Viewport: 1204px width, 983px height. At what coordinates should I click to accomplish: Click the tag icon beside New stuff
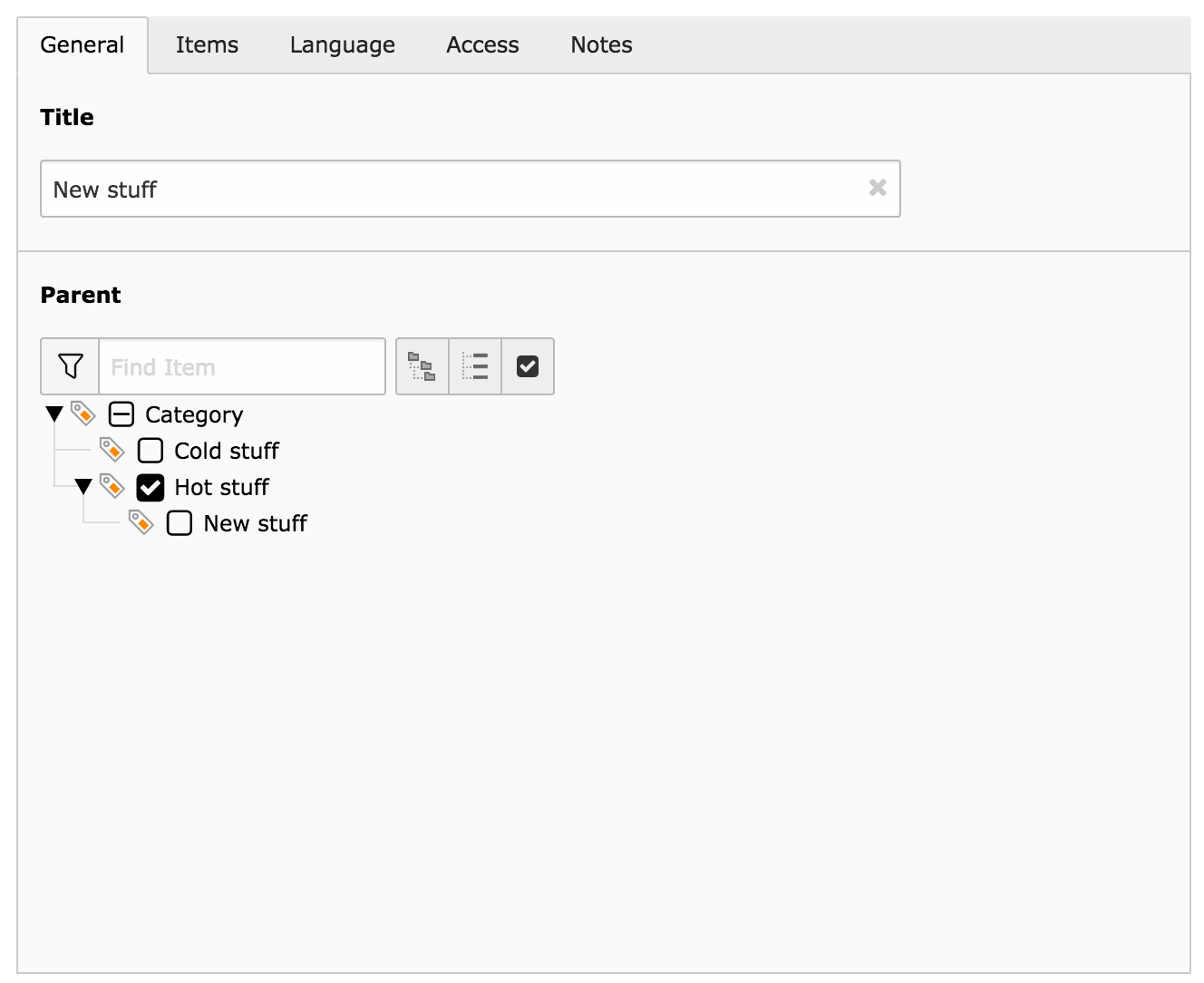[x=141, y=522]
